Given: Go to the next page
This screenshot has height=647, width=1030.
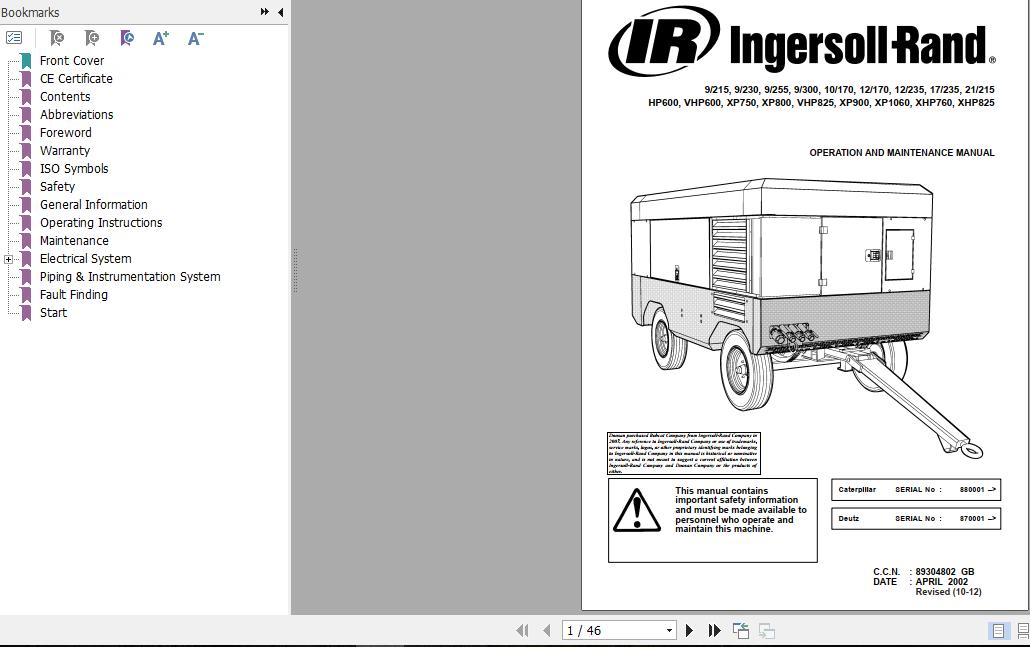Looking at the screenshot, I should [689, 631].
